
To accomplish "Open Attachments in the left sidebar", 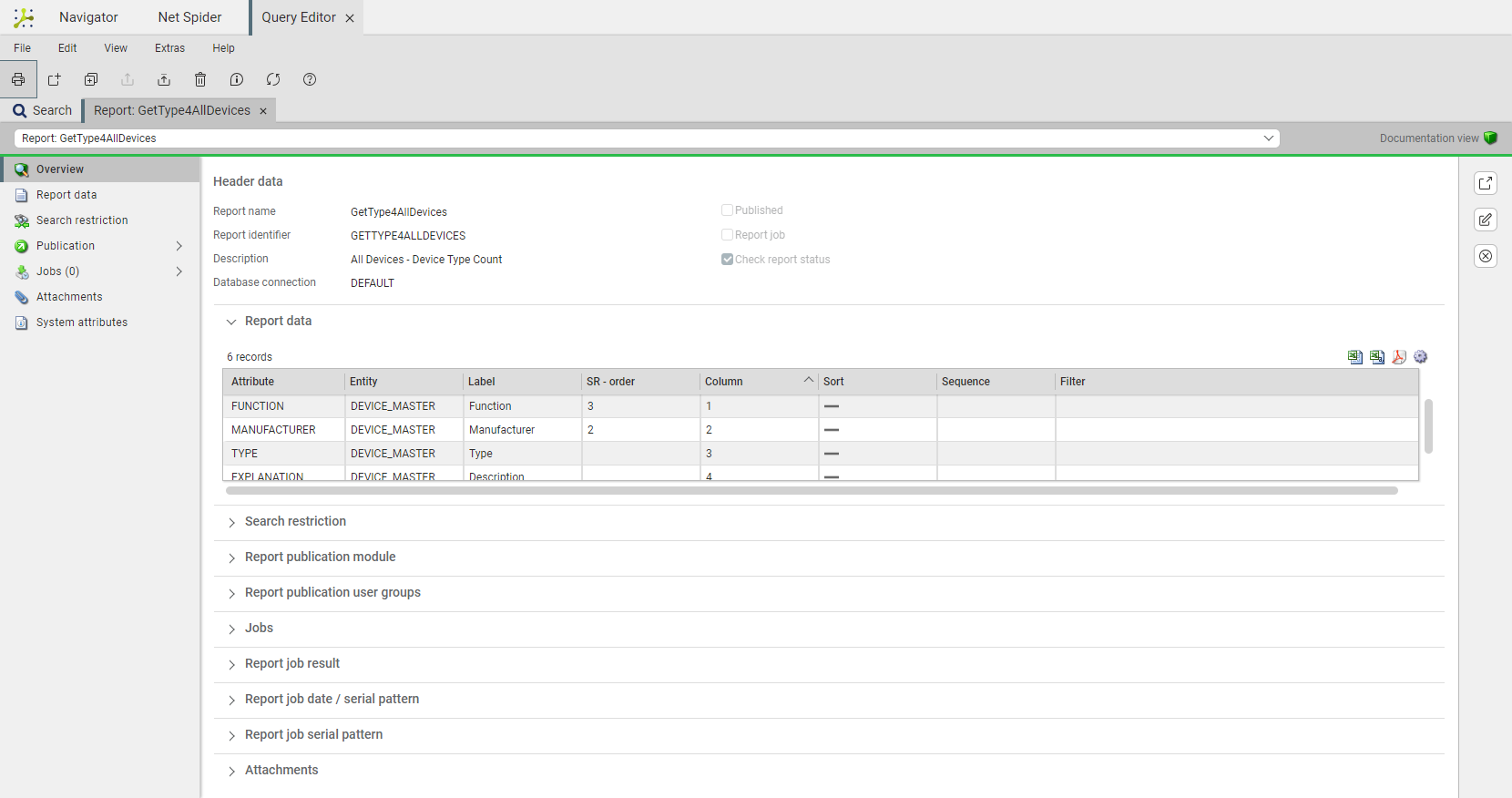I will click(x=69, y=297).
